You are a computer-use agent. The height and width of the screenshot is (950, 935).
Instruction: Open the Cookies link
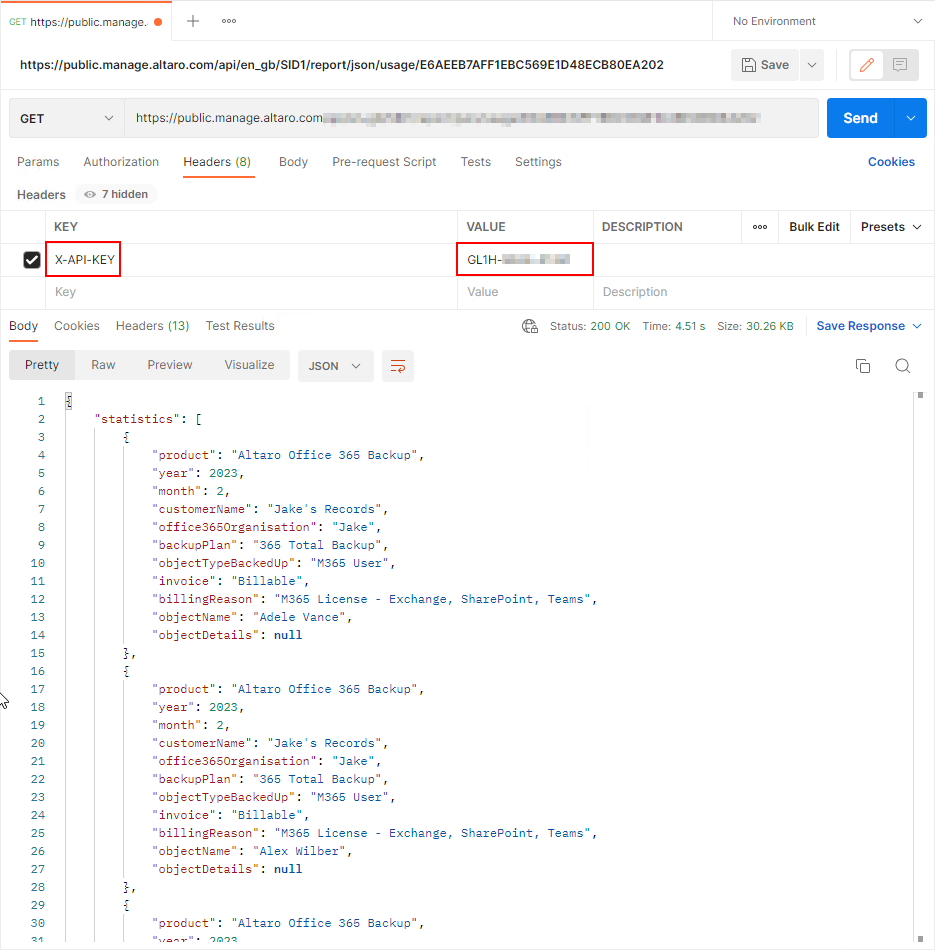[x=891, y=162]
